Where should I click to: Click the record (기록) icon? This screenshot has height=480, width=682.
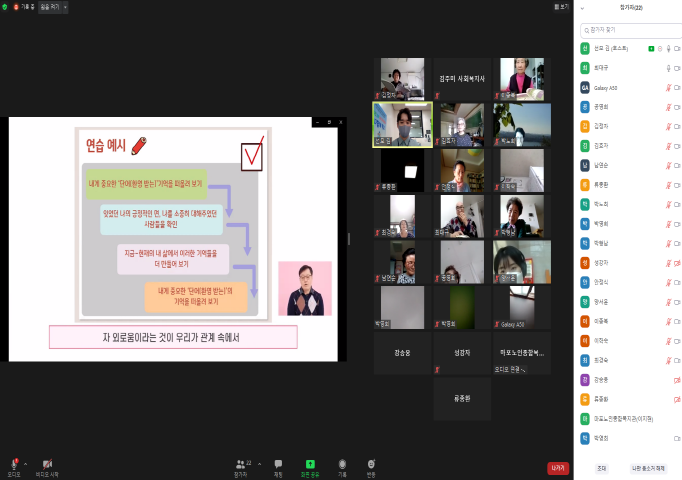(342, 464)
